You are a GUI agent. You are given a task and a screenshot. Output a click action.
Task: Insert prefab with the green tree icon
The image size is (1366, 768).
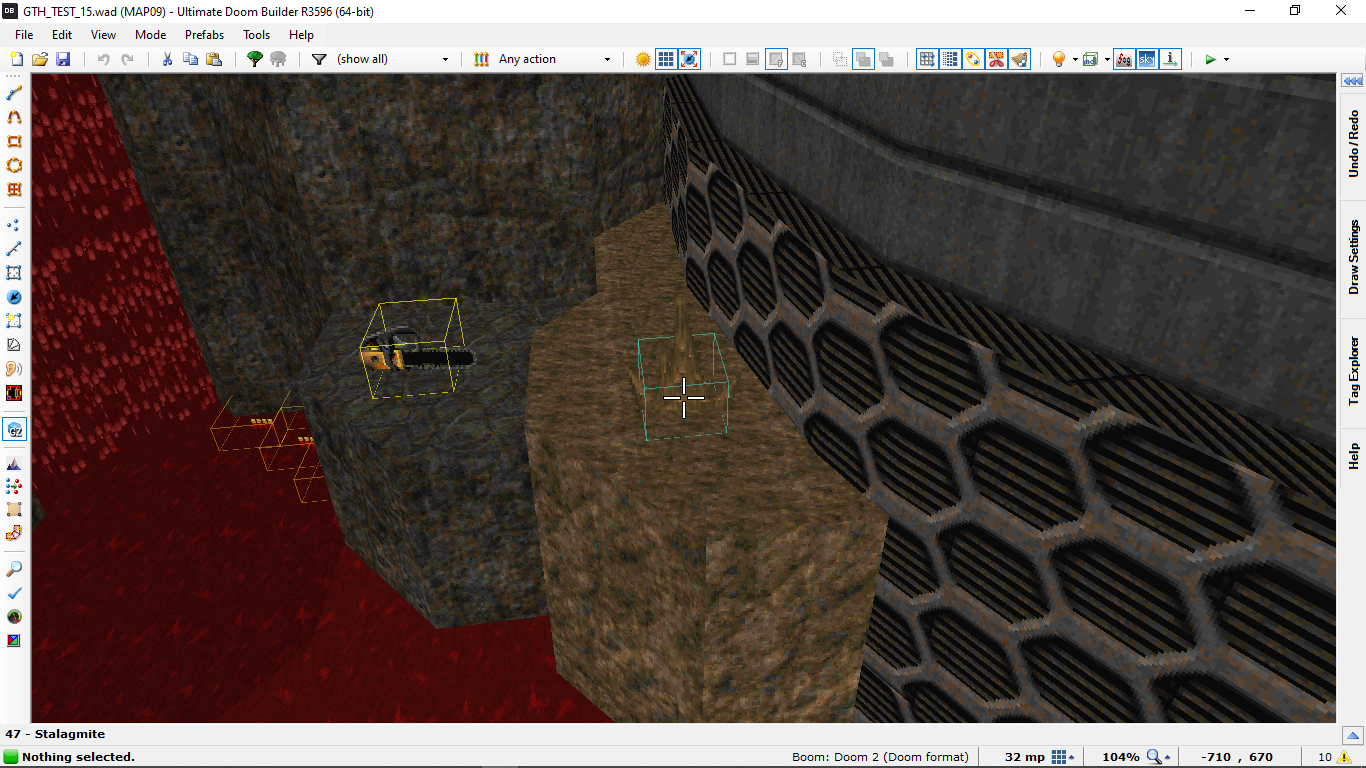[254, 59]
